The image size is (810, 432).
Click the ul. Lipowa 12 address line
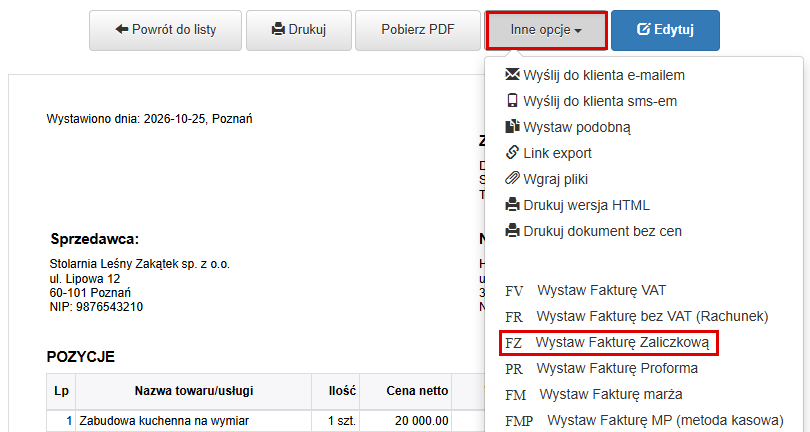pos(85,279)
